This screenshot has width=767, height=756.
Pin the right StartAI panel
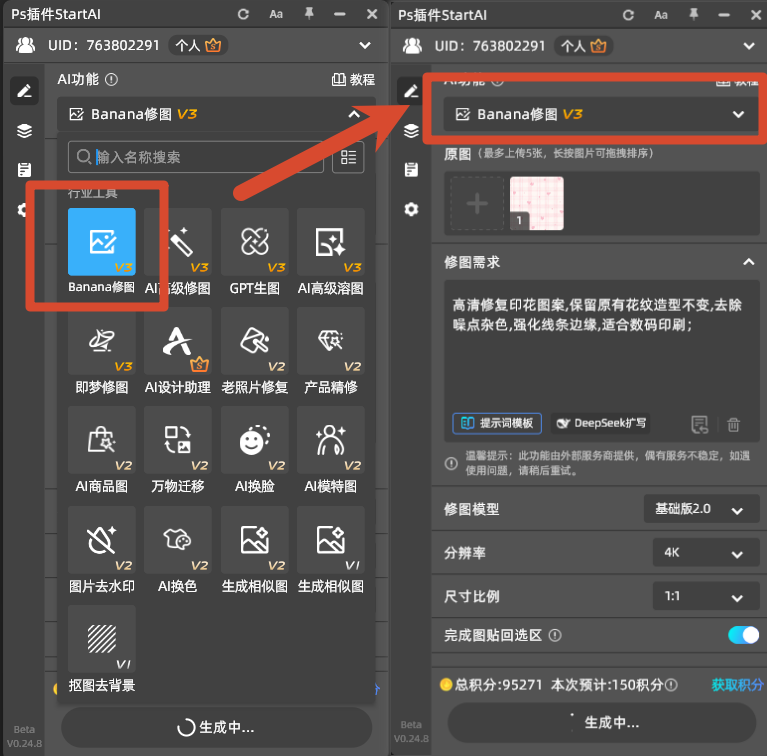click(694, 15)
